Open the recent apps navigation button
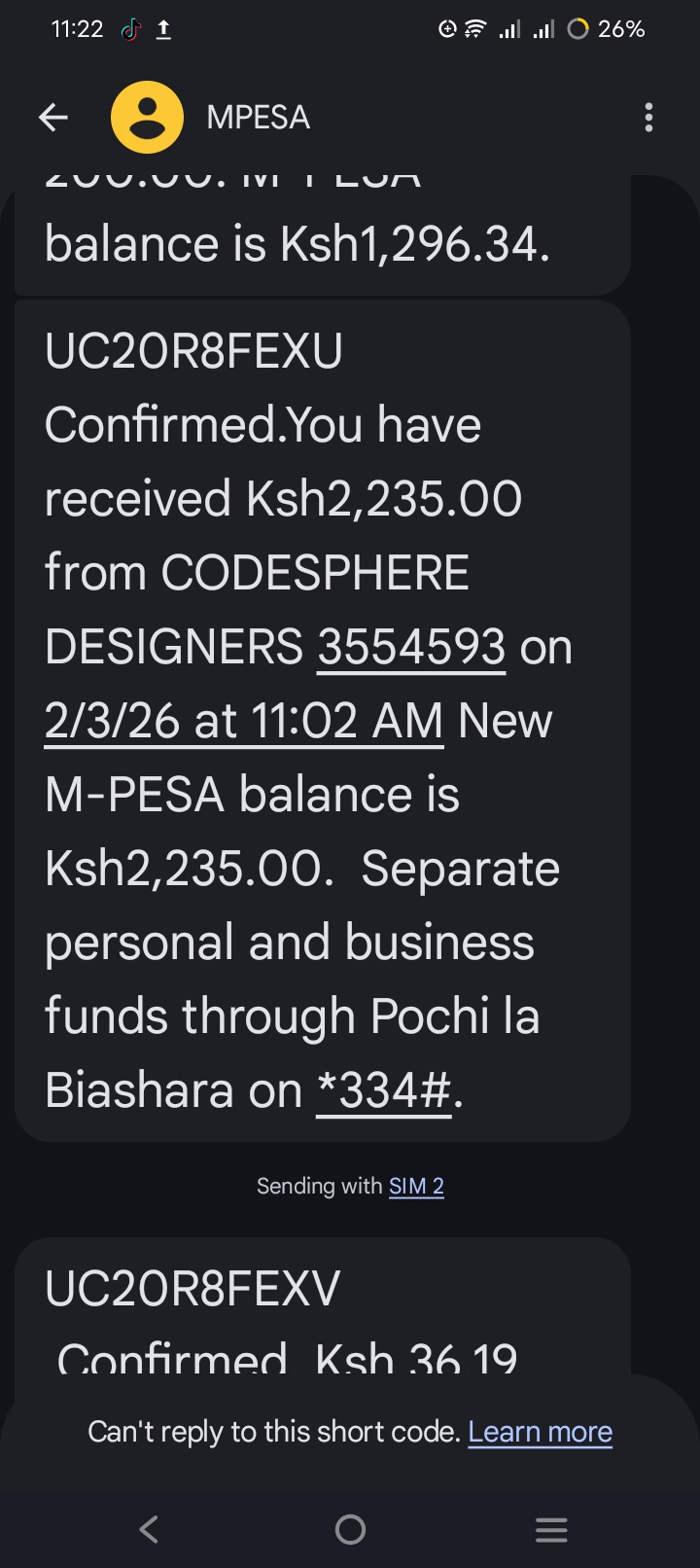This screenshot has width=700, height=1568. coord(551,1530)
